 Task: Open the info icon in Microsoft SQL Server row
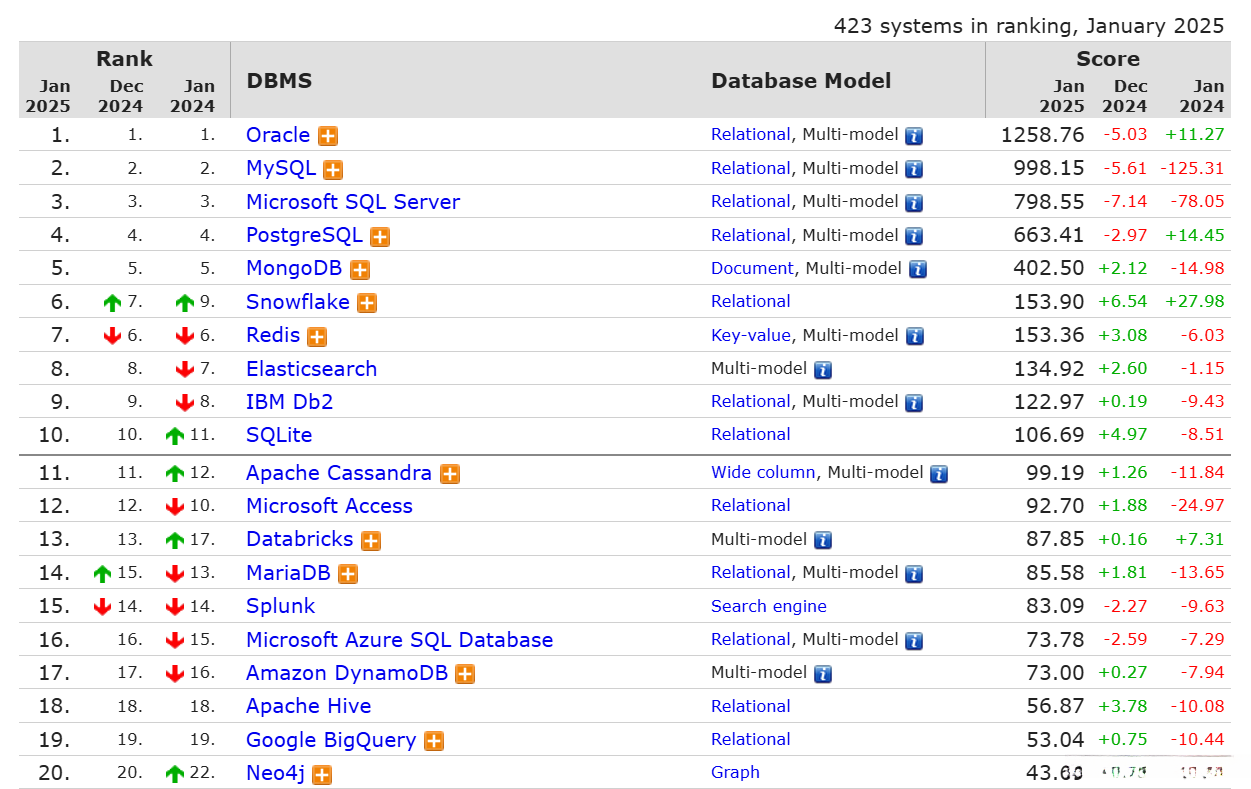tap(914, 203)
